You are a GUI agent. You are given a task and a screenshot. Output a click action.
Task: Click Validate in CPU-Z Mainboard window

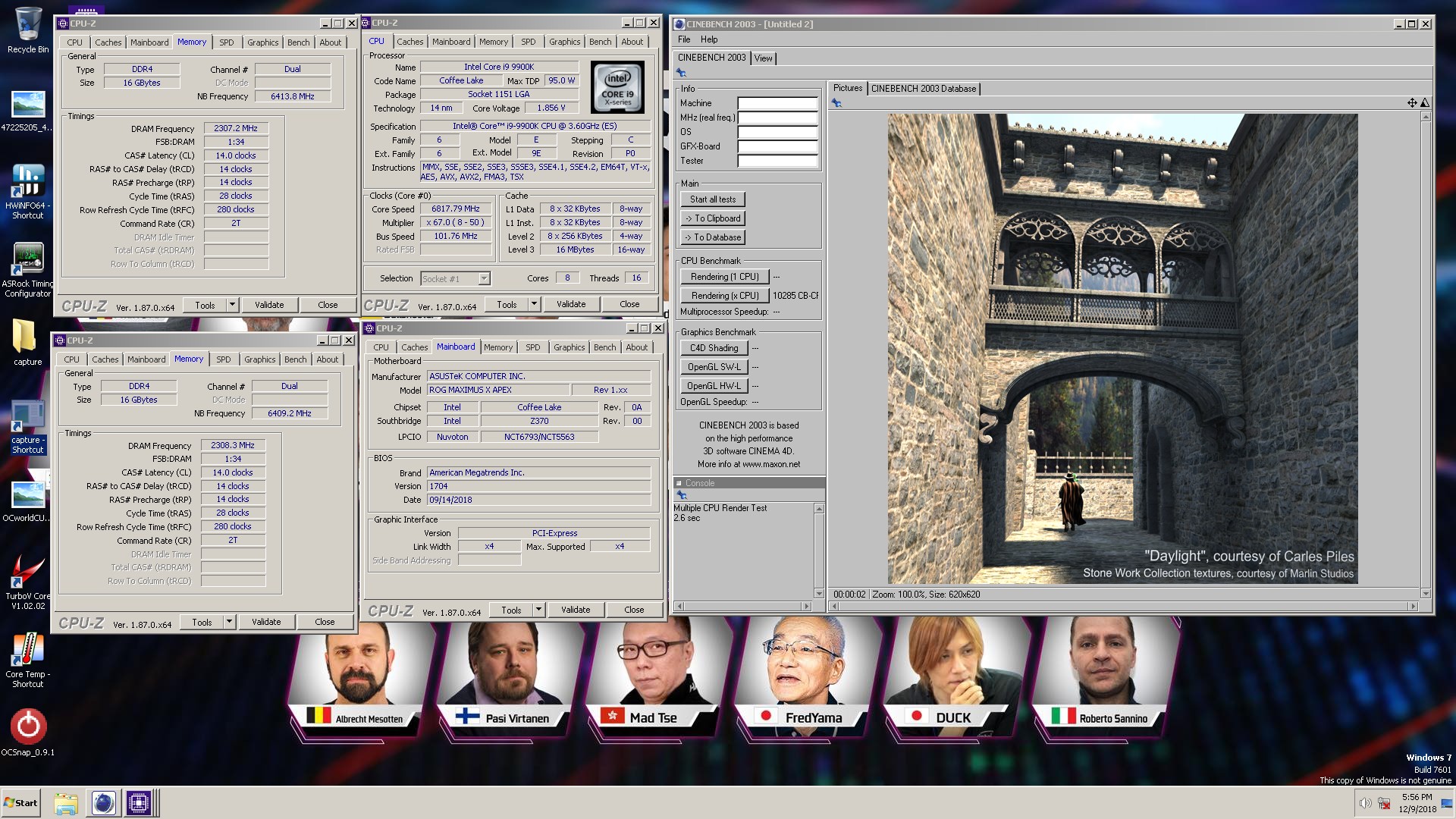point(576,610)
